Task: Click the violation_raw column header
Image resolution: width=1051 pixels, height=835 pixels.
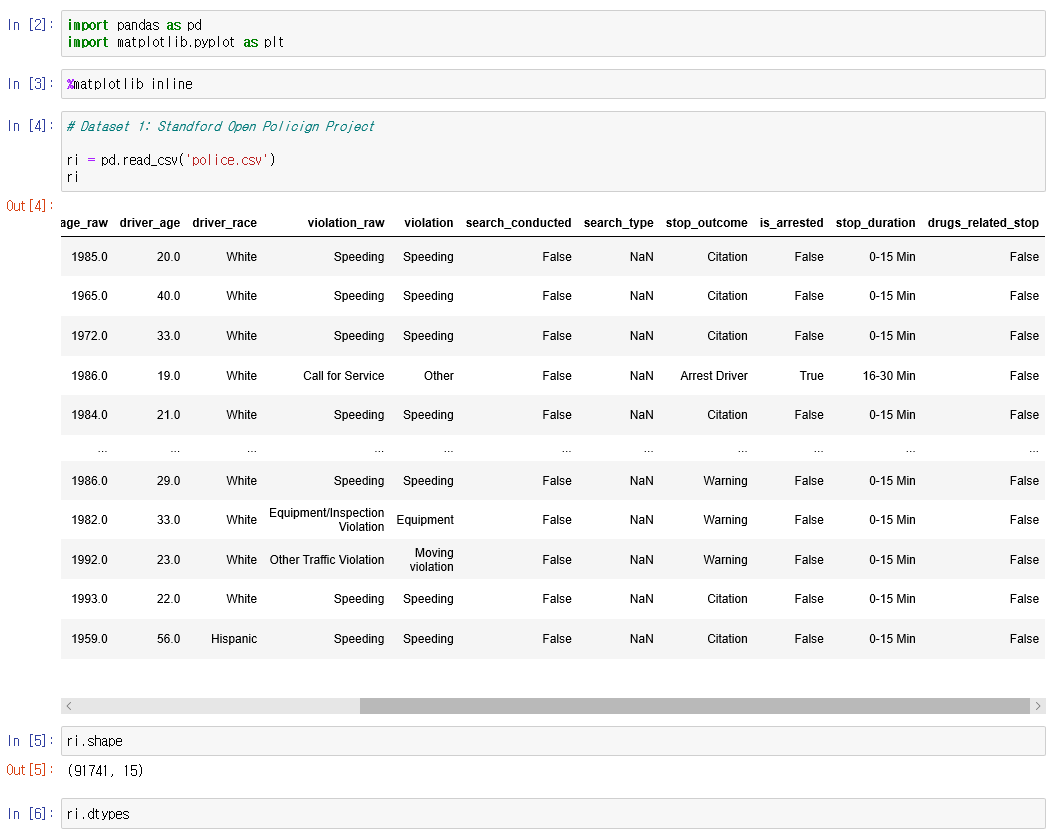Action: coord(346,223)
